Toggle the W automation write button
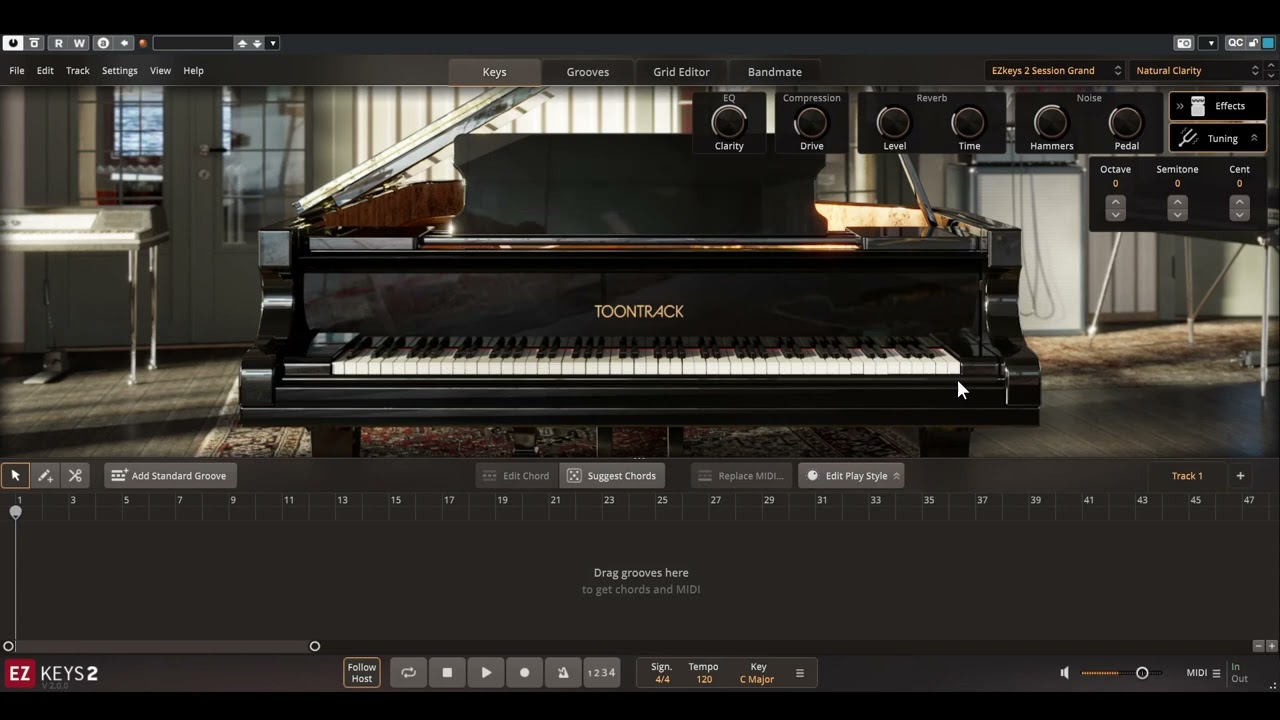1280x720 pixels. 80,43
